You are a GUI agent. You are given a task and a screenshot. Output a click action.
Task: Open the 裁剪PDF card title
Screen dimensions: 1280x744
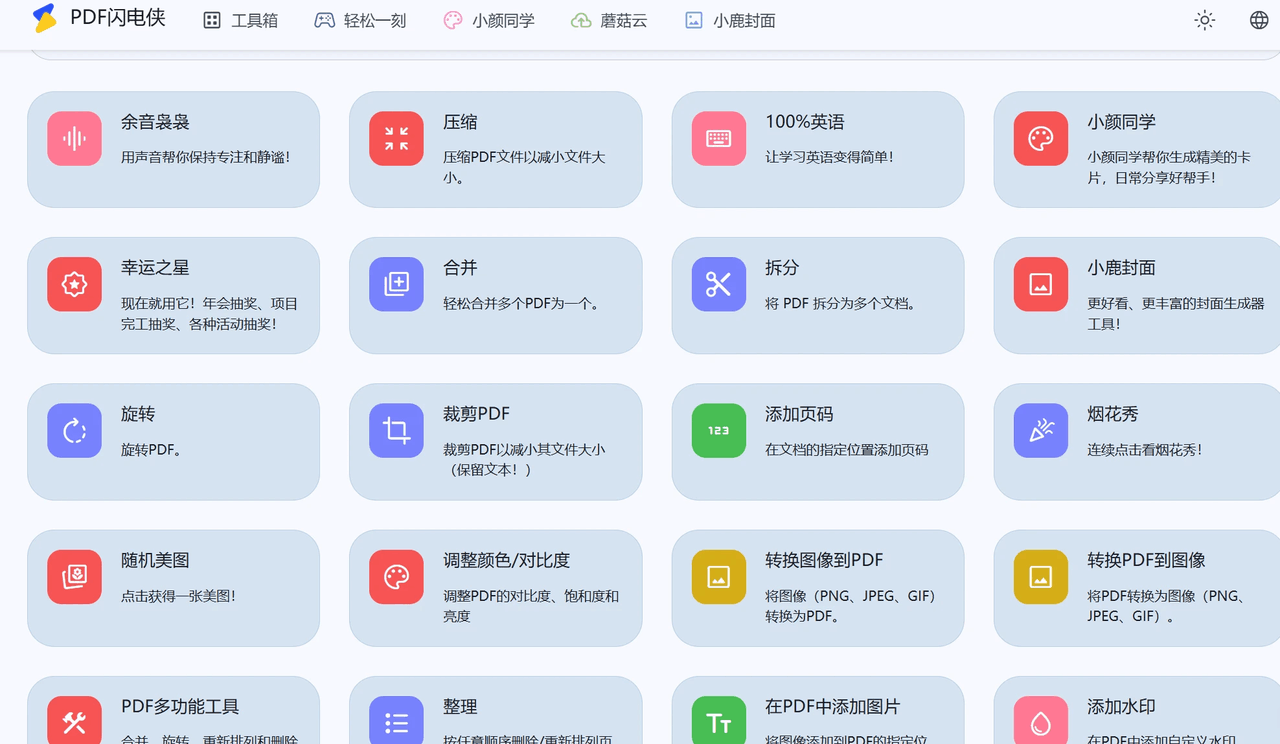(477, 414)
